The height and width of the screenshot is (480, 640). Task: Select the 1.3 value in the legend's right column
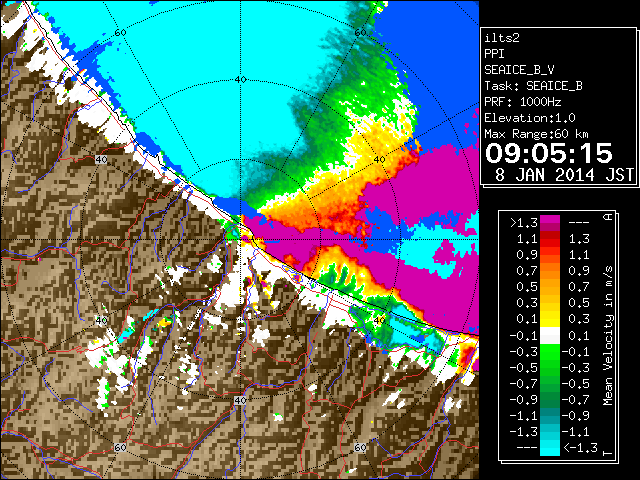click(x=579, y=239)
